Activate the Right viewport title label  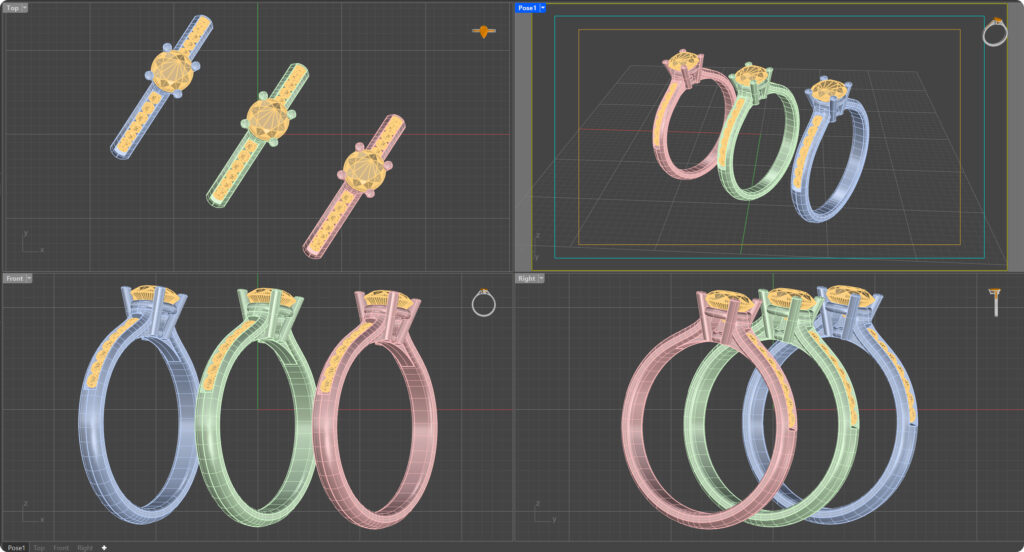[526, 278]
